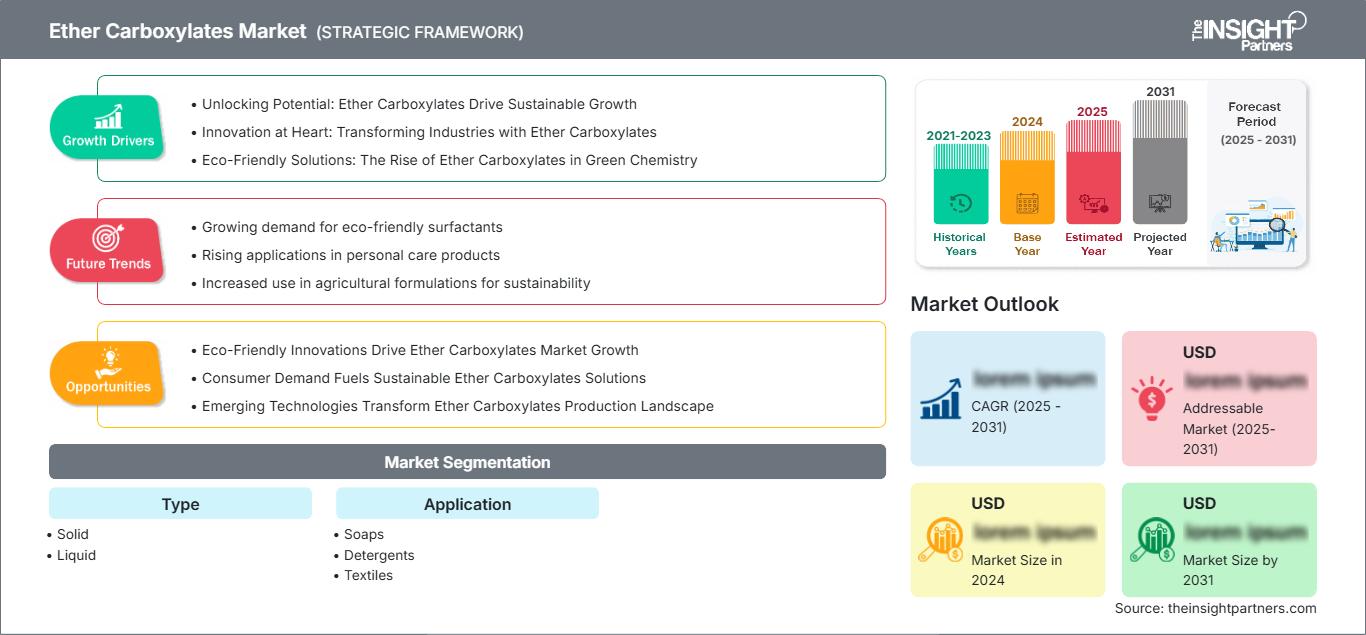Click the Historical Years caption
The image size is (1366, 635).
(x=960, y=244)
